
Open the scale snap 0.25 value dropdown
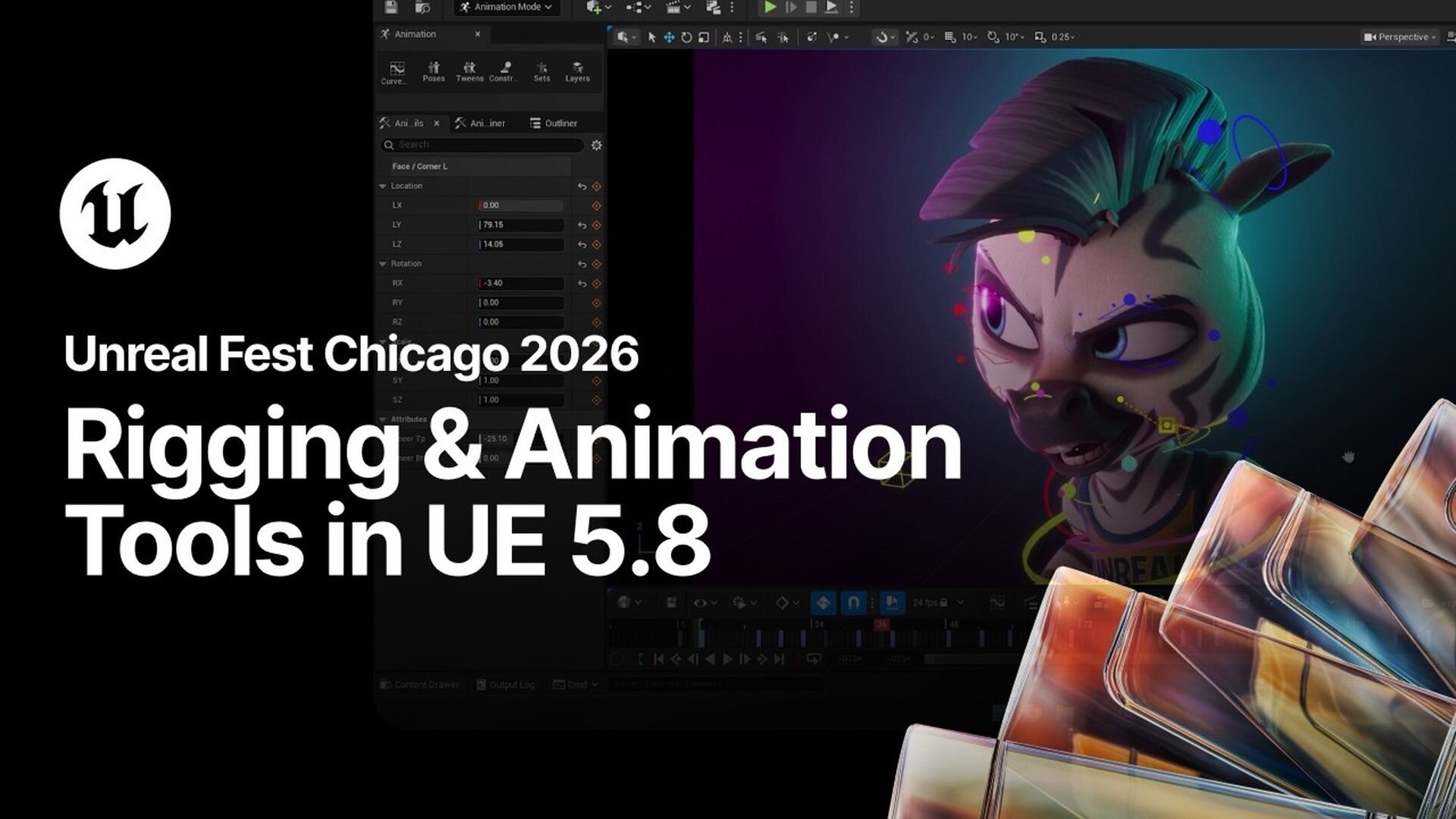[1063, 37]
